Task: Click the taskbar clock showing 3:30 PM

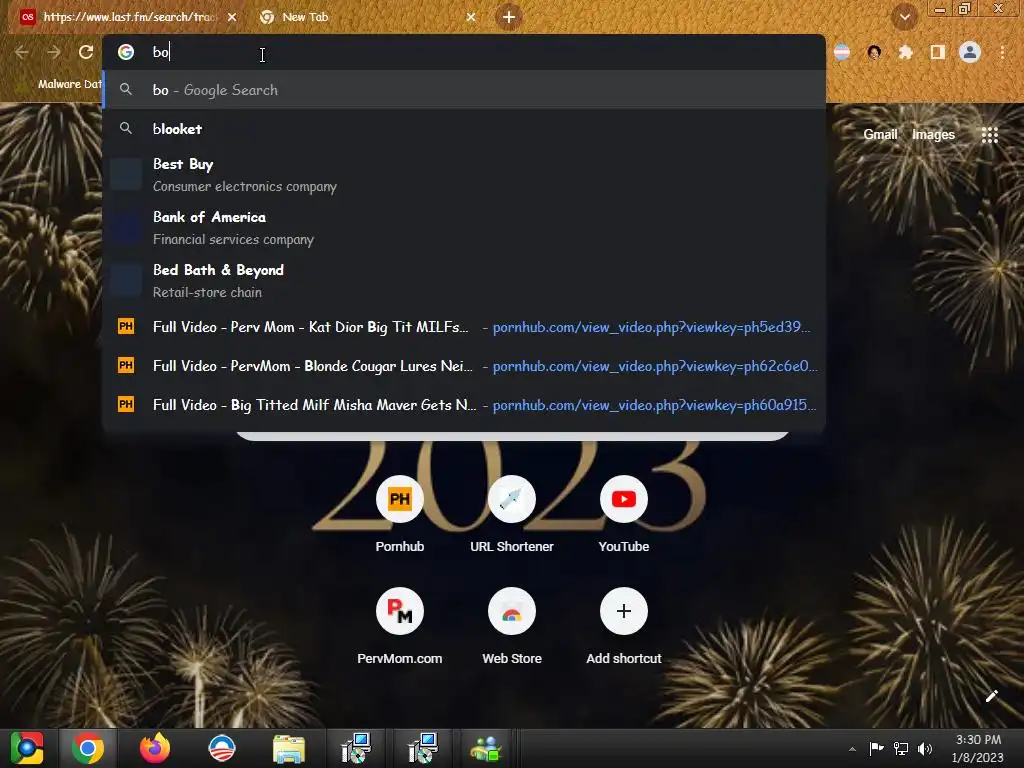Action: [x=978, y=748]
